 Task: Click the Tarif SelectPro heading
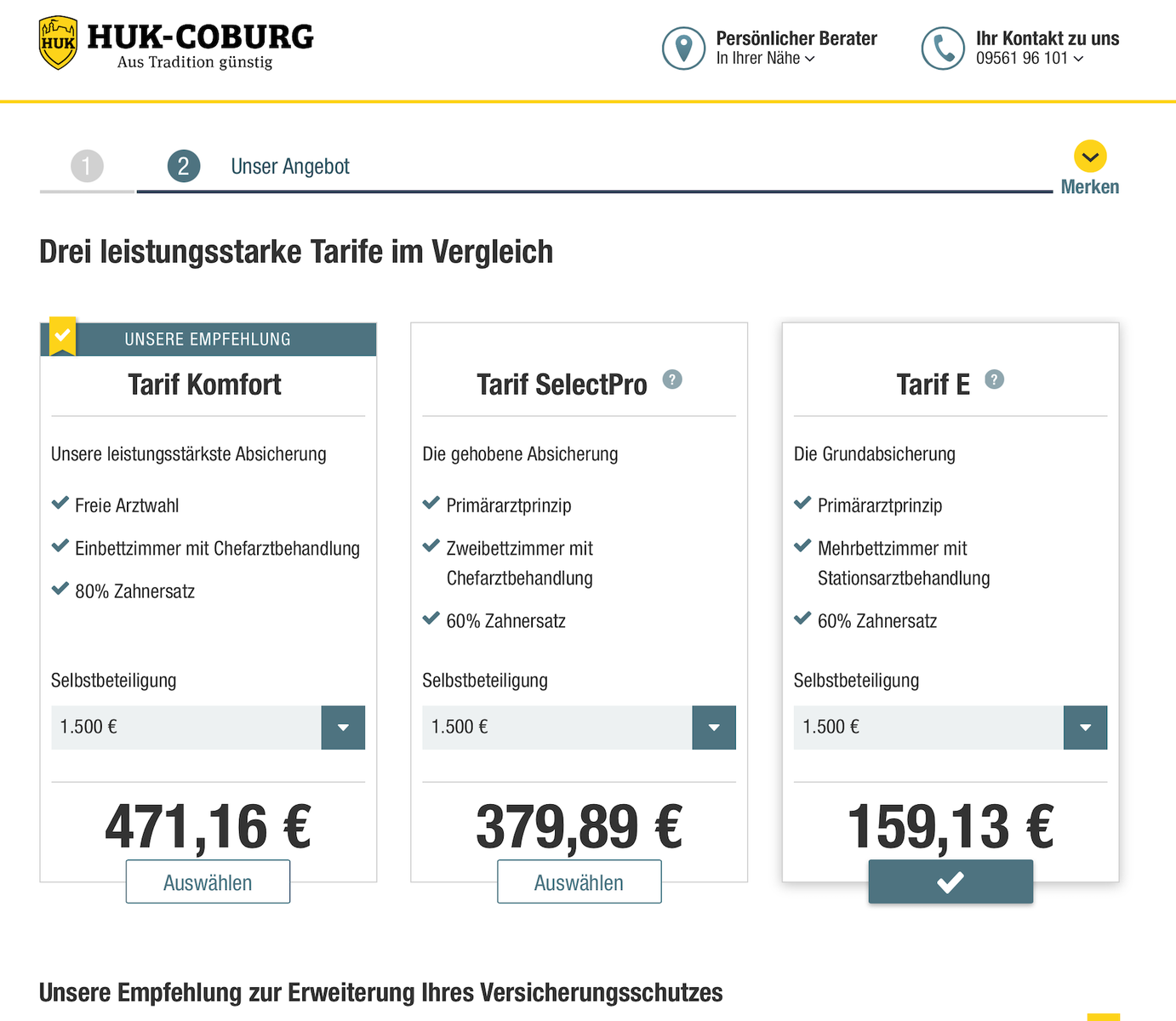tap(562, 385)
